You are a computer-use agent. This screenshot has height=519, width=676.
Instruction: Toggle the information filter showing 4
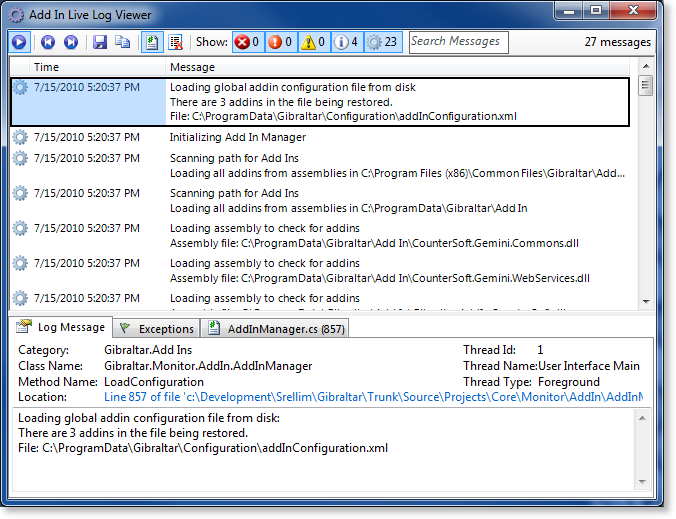[x=346, y=42]
